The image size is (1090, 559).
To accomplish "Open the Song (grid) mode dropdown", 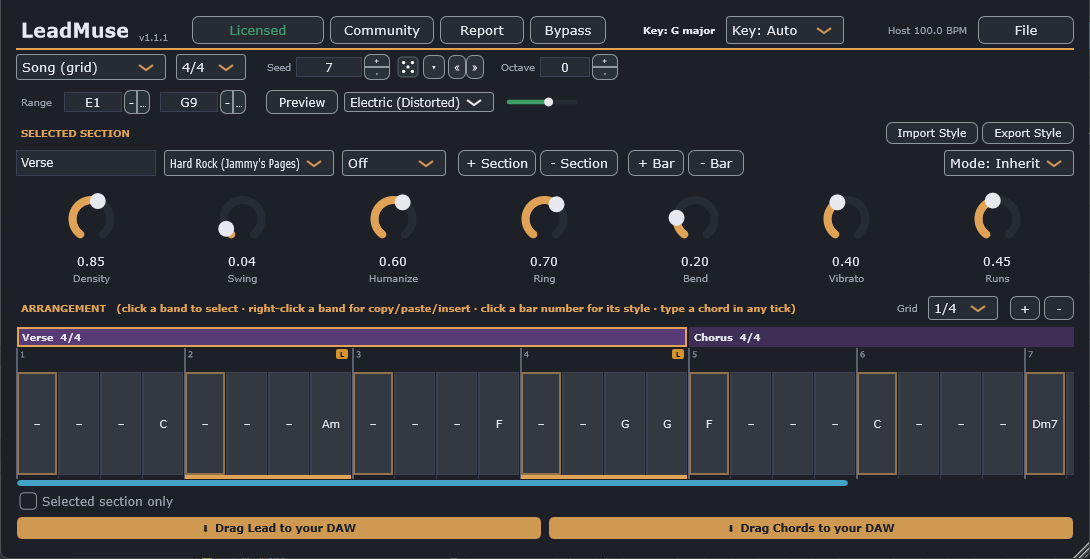I will click(91, 67).
